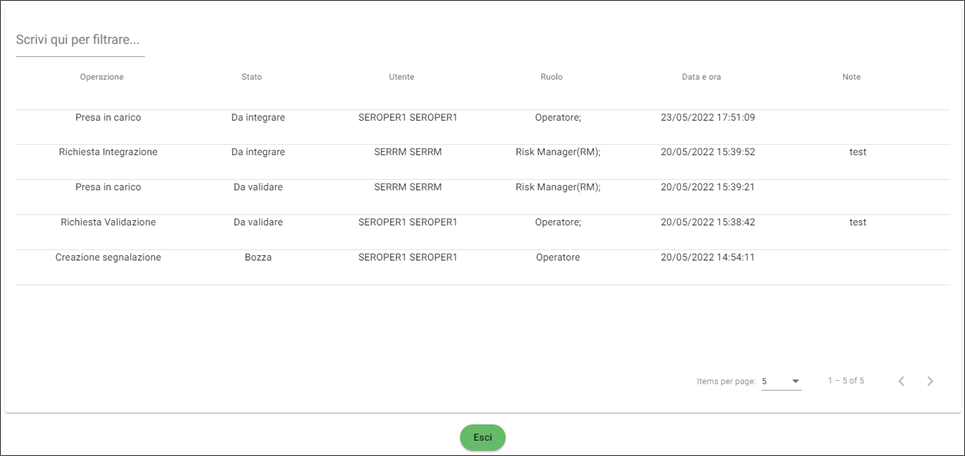965x456 pixels.
Task: Go to the previous page arrow
Action: coord(901,381)
